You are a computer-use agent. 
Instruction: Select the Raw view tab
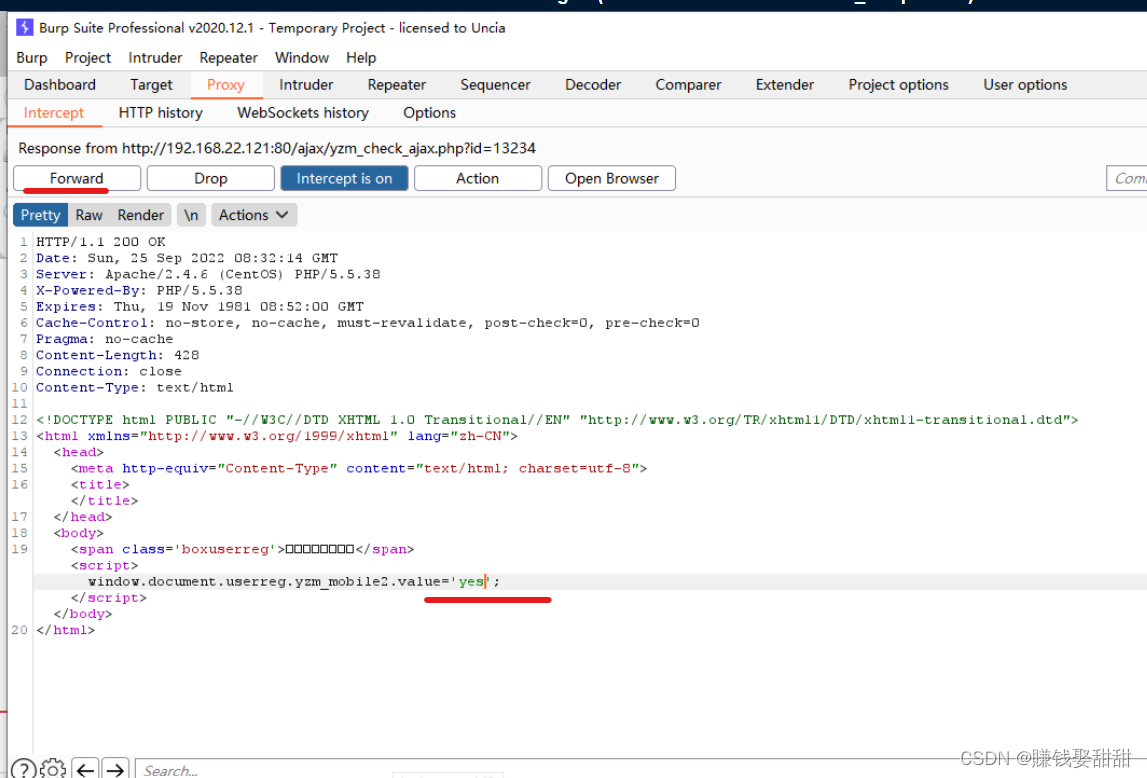[x=89, y=215]
